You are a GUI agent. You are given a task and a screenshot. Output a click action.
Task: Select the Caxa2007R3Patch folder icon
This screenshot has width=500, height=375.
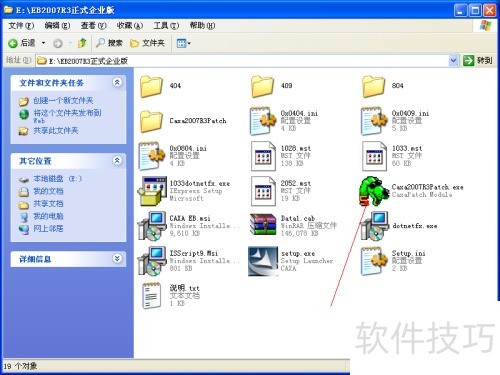(x=151, y=121)
